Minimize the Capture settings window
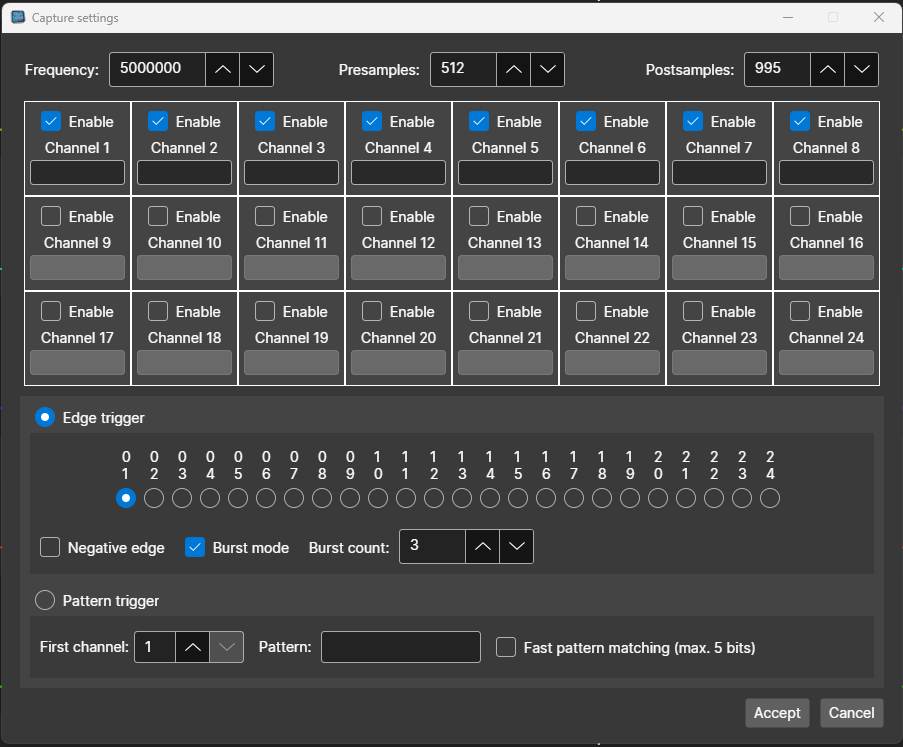Screen dimensions: 903x747 788,17
